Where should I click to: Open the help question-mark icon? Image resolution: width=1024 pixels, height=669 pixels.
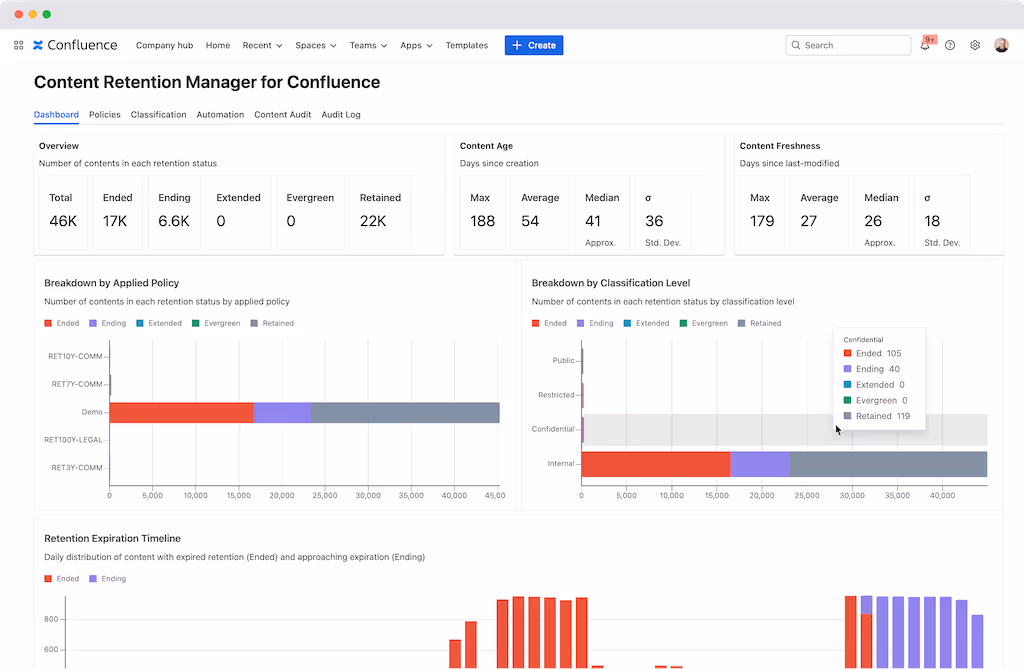(950, 45)
